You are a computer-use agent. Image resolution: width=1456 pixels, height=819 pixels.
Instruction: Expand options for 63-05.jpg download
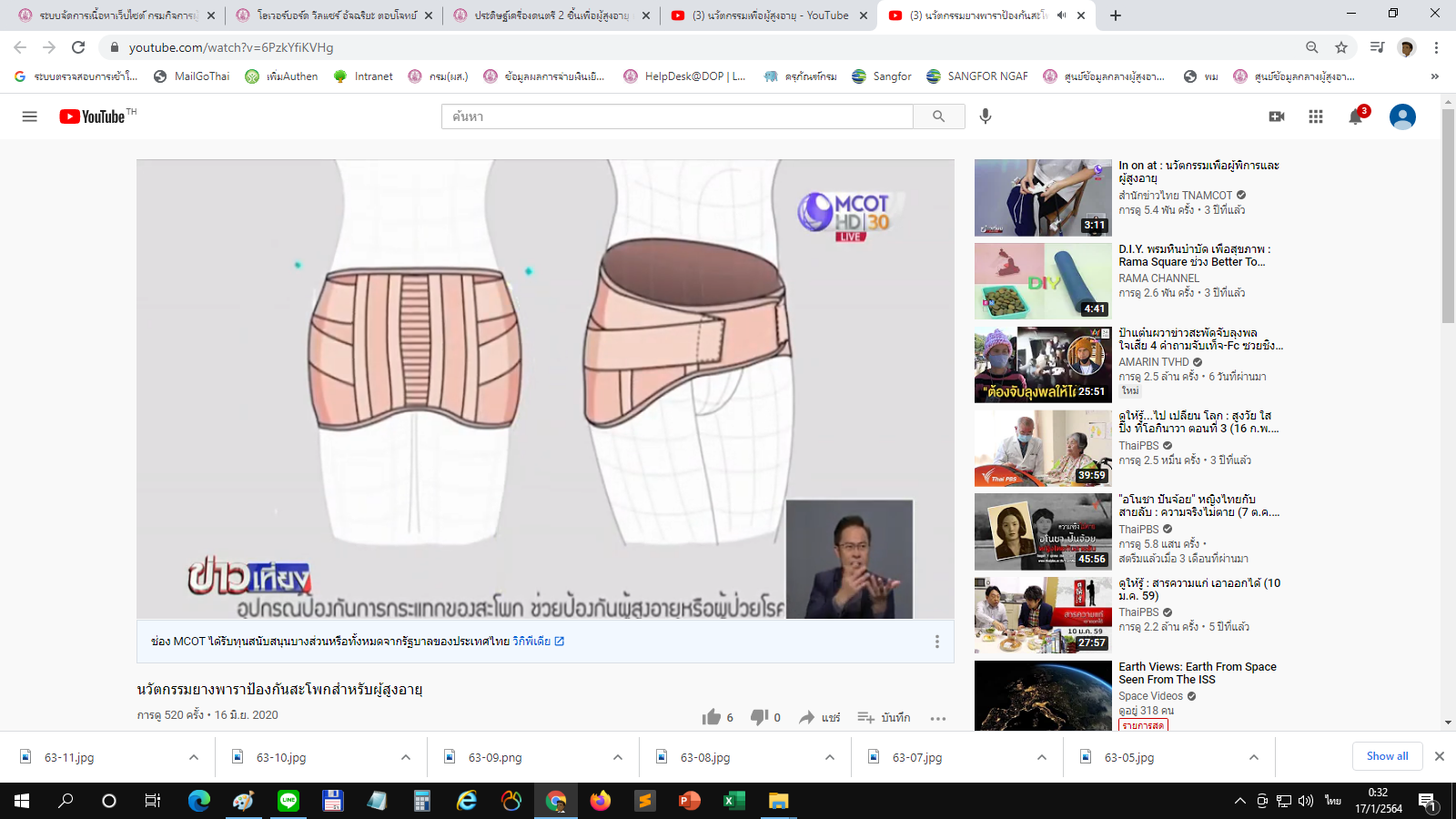(x=1254, y=757)
